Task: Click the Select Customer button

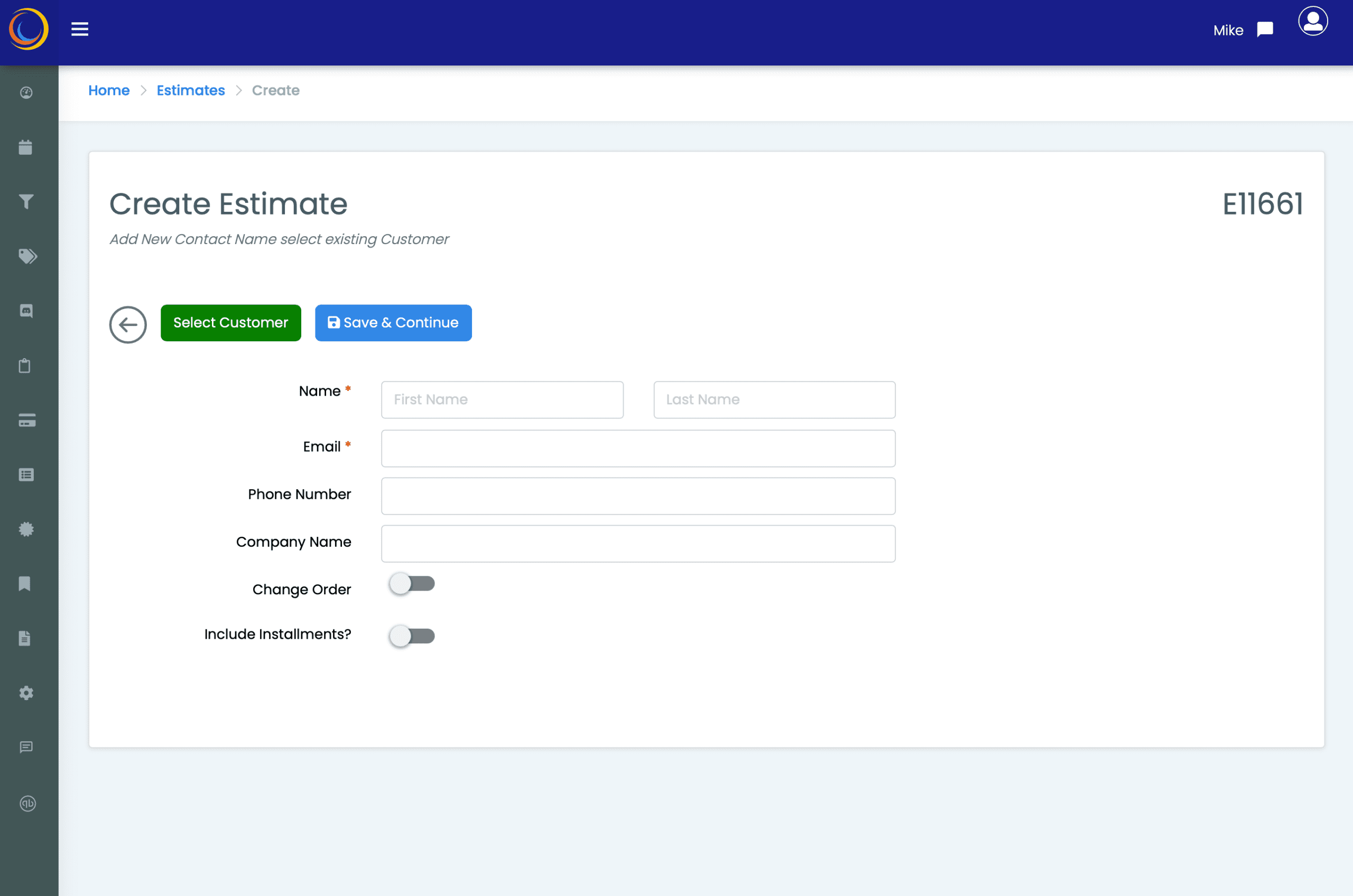Action: pyautogui.click(x=230, y=323)
